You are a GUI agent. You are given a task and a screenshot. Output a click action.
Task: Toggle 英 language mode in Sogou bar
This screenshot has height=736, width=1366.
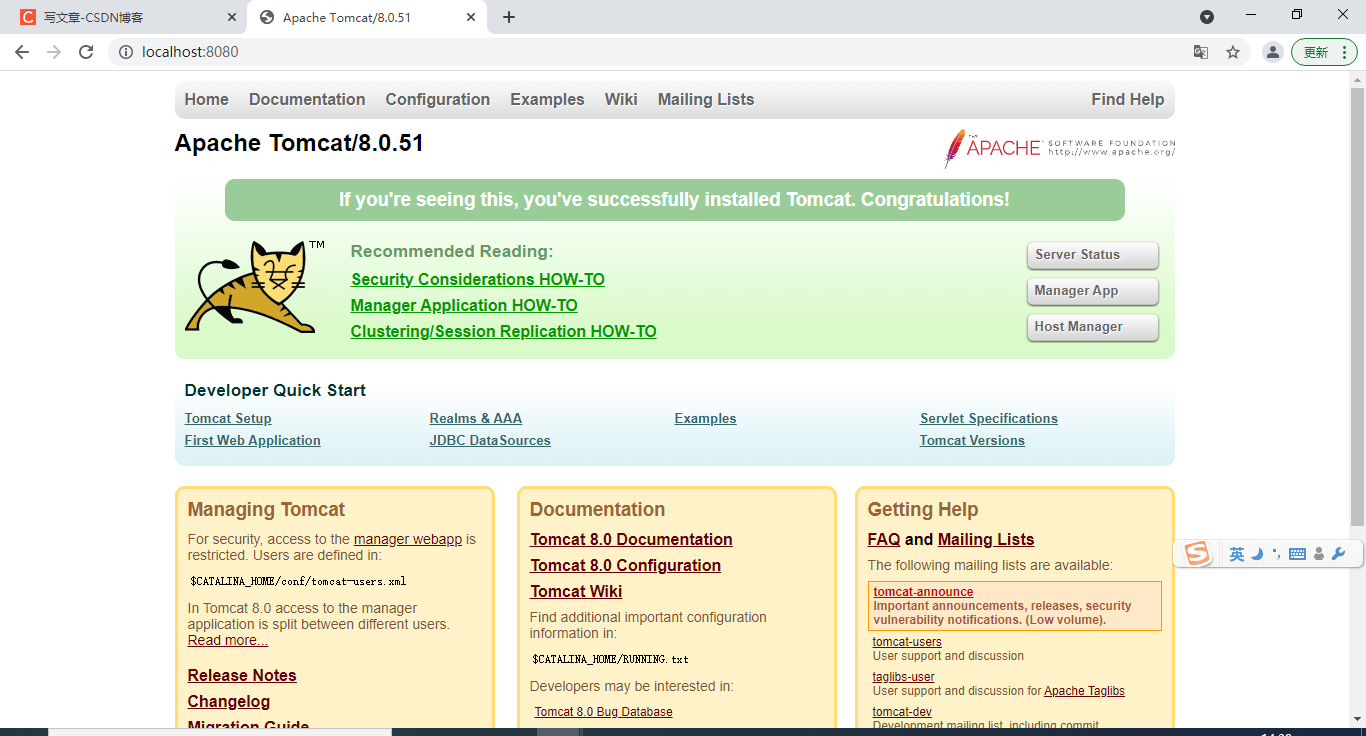coord(1237,554)
